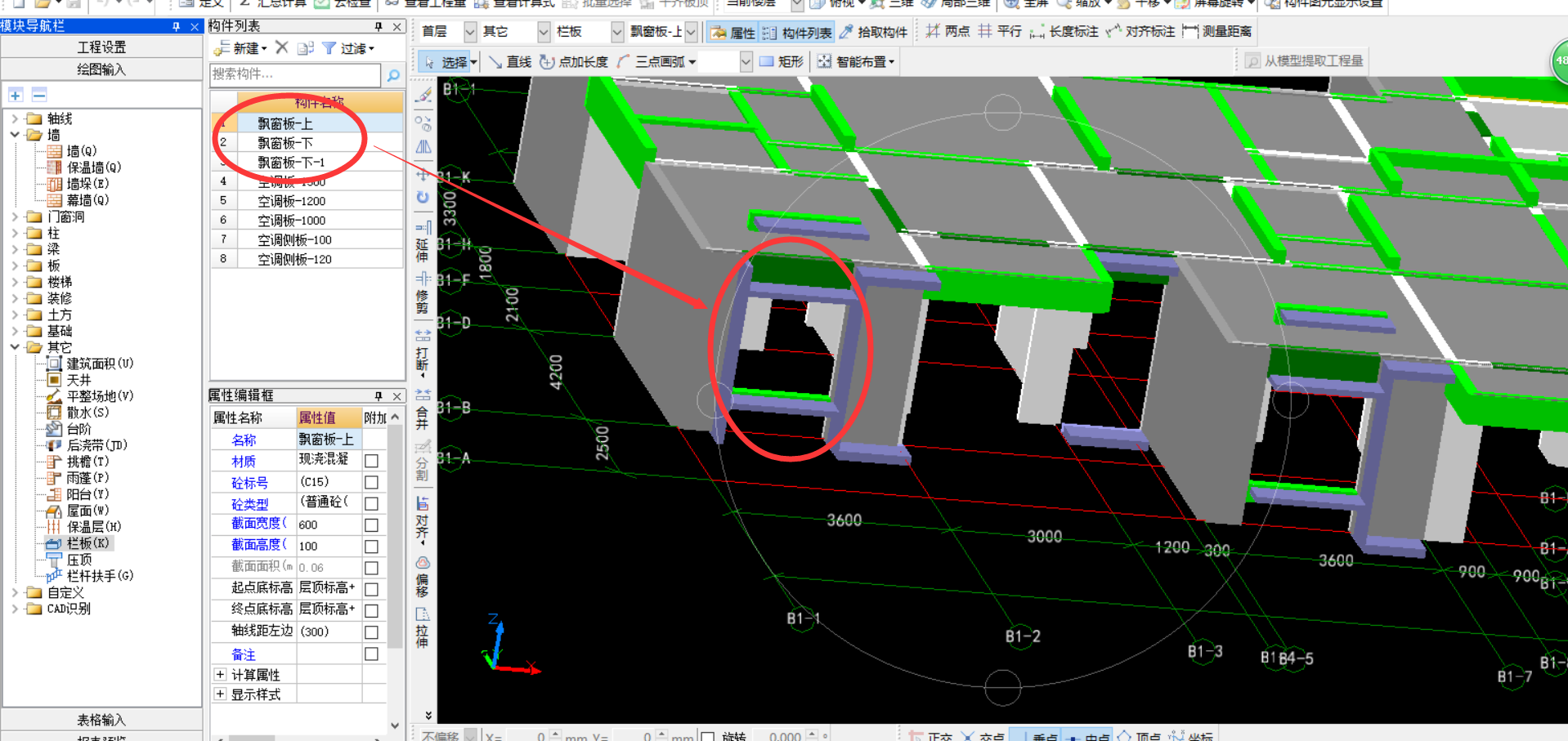This screenshot has width=1568, height=741.
Task: Switch to 工程设置 navigation tab
Action: click(101, 47)
